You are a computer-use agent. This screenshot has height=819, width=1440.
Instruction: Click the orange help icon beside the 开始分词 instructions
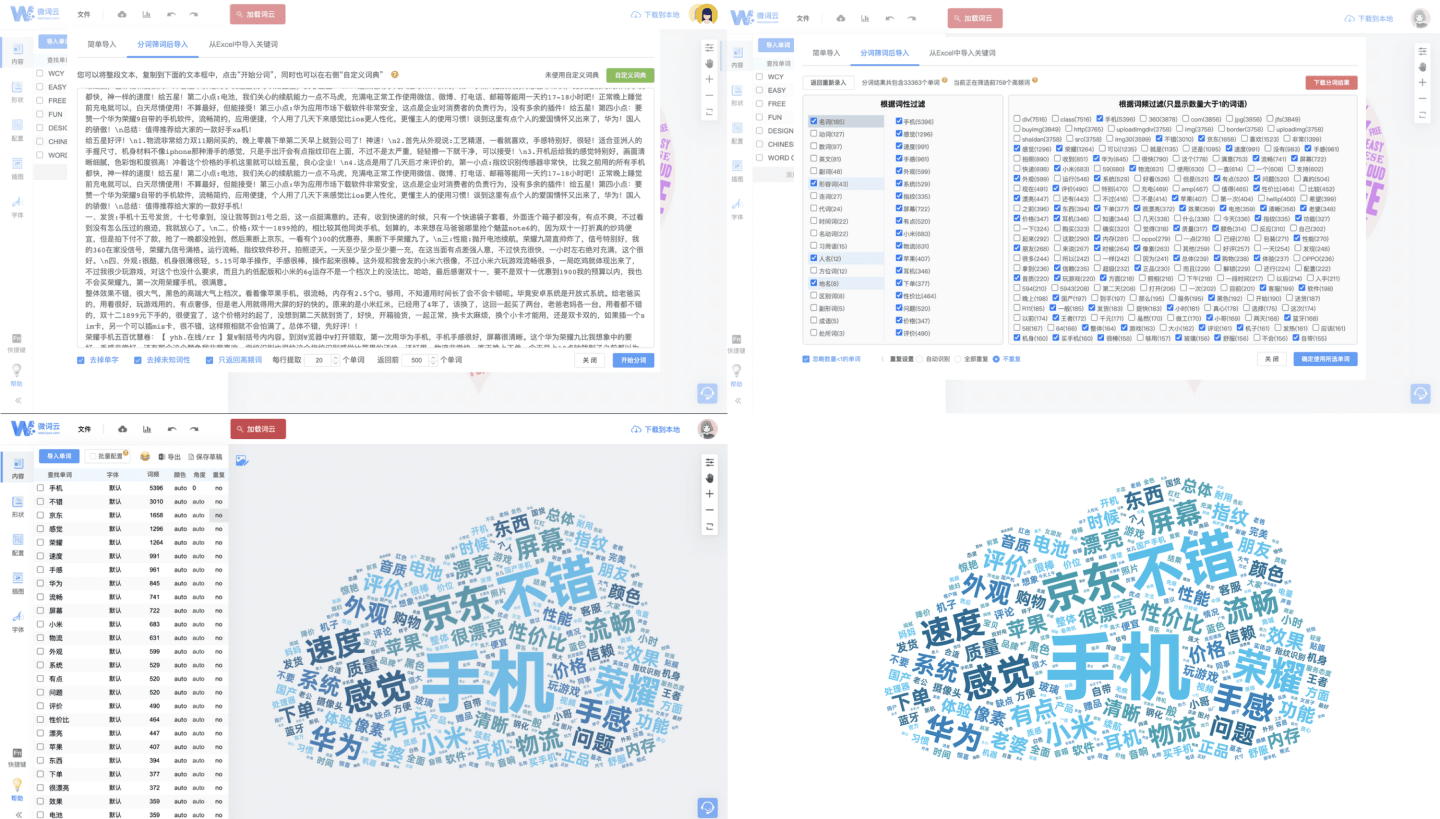[x=395, y=74]
